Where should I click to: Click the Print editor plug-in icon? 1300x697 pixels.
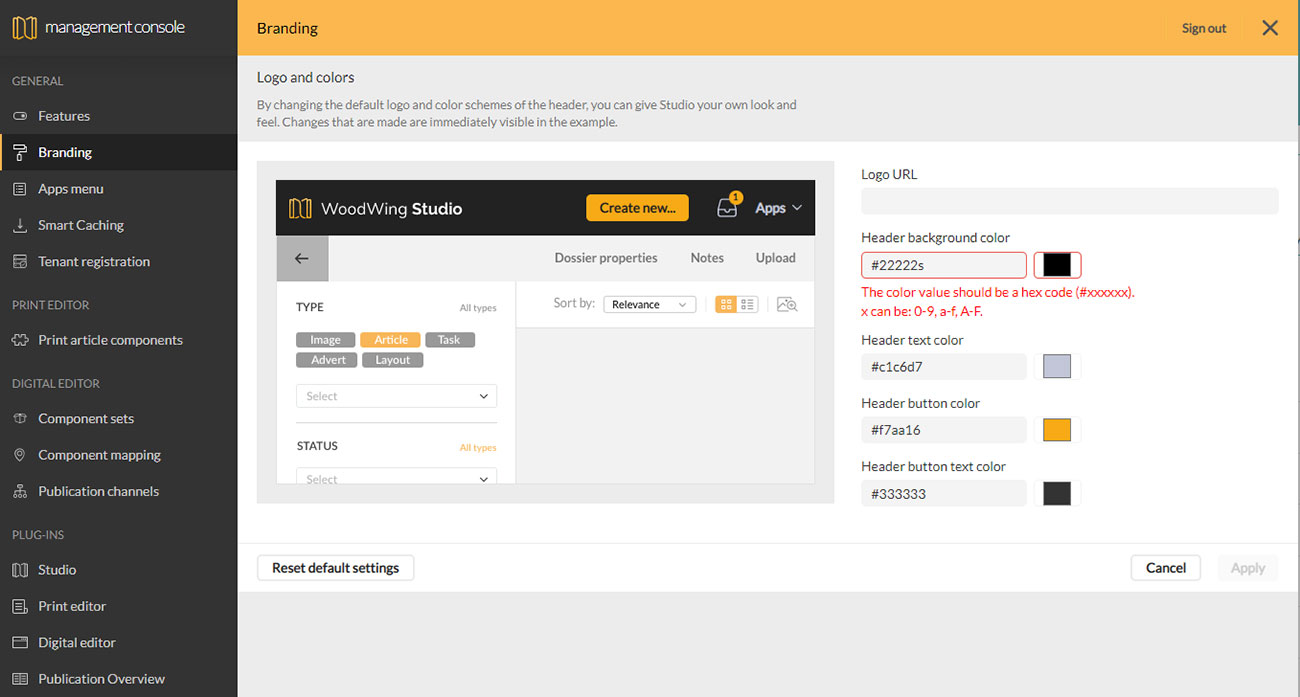coord(20,606)
